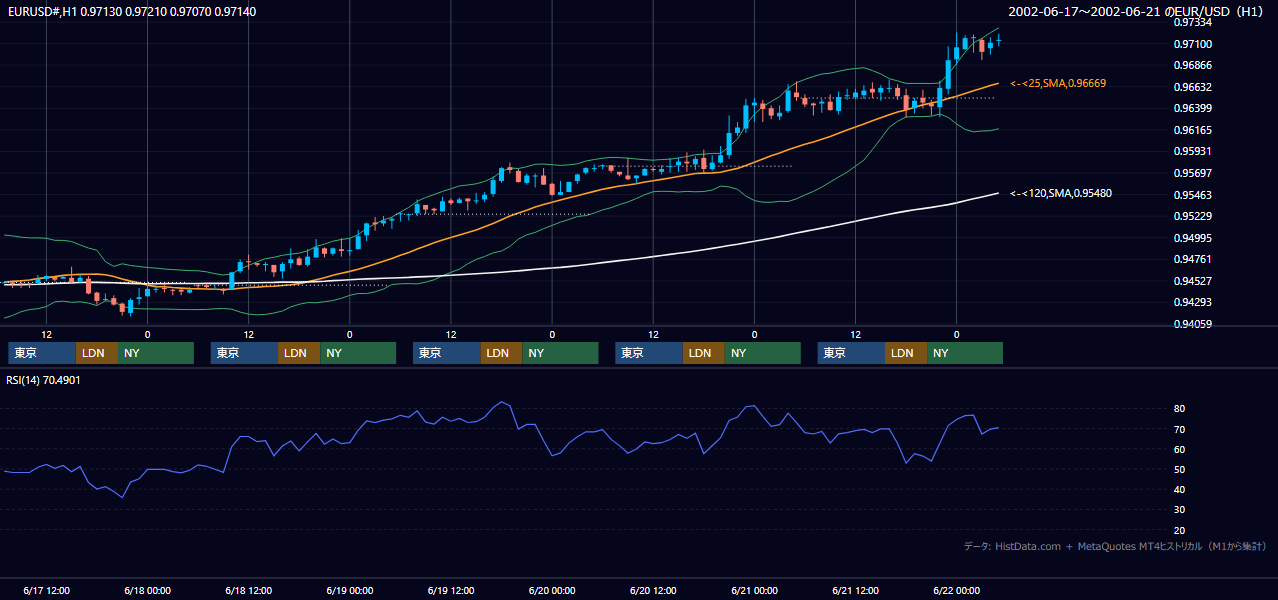This screenshot has height=600, width=1278.
Task: Select the 6/19 12:00 time axis label
Action: [450, 590]
